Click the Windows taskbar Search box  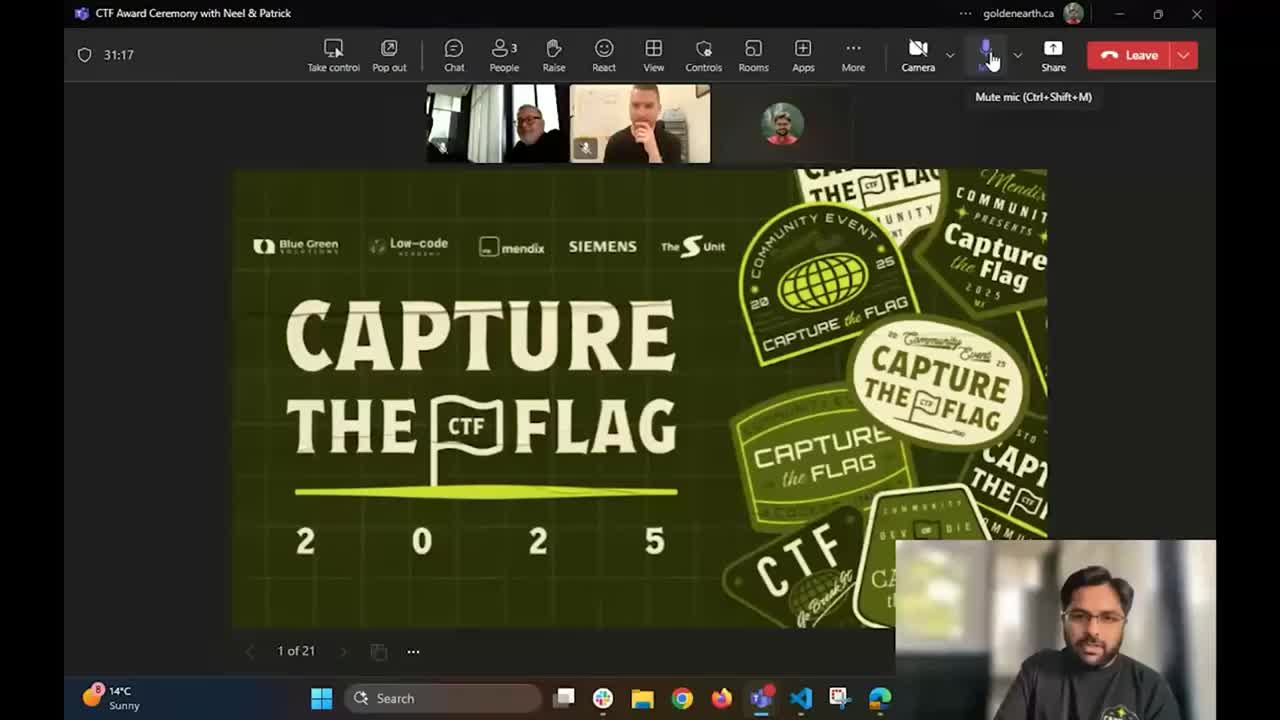click(443, 698)
